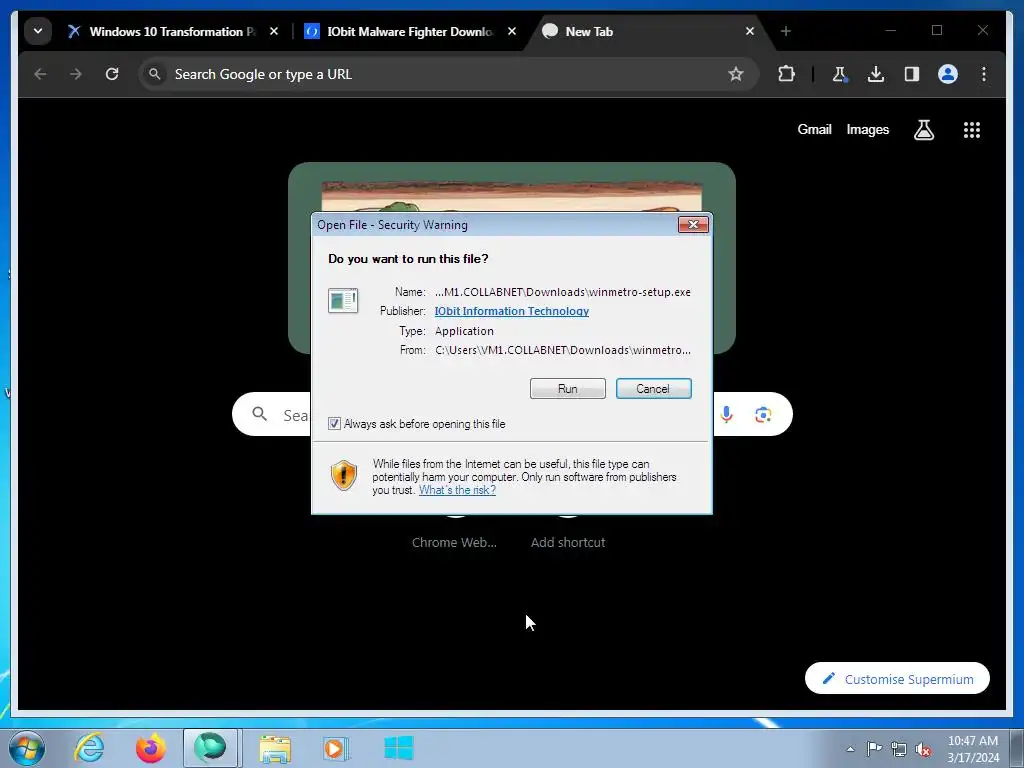Image resolution: width=1024 pixels, height=768 pixels.
Task: Open the Google apps grid icon
Action: [972, 130]
